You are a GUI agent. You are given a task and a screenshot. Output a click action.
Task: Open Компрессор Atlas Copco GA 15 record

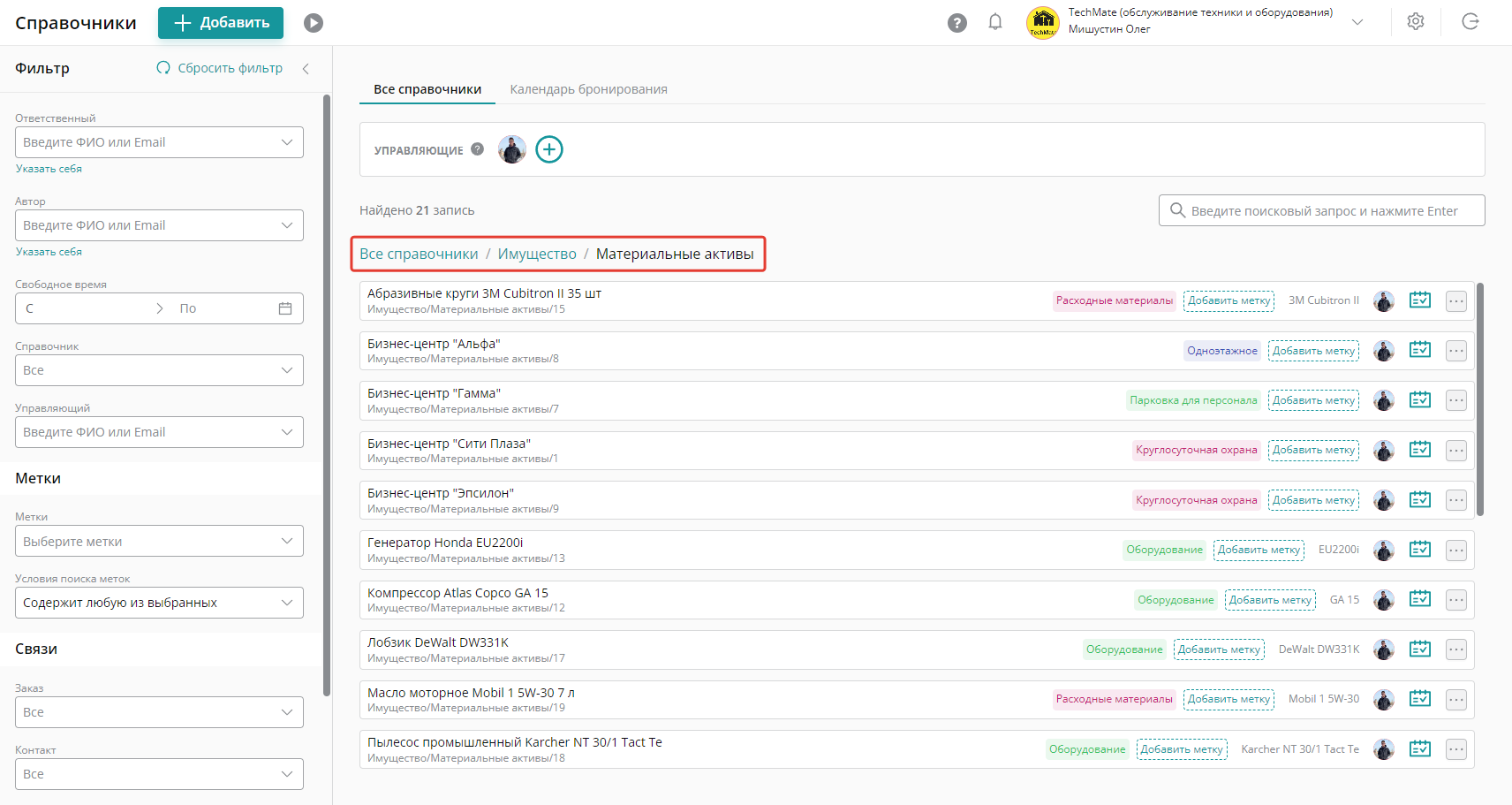(x=457, y=593)
